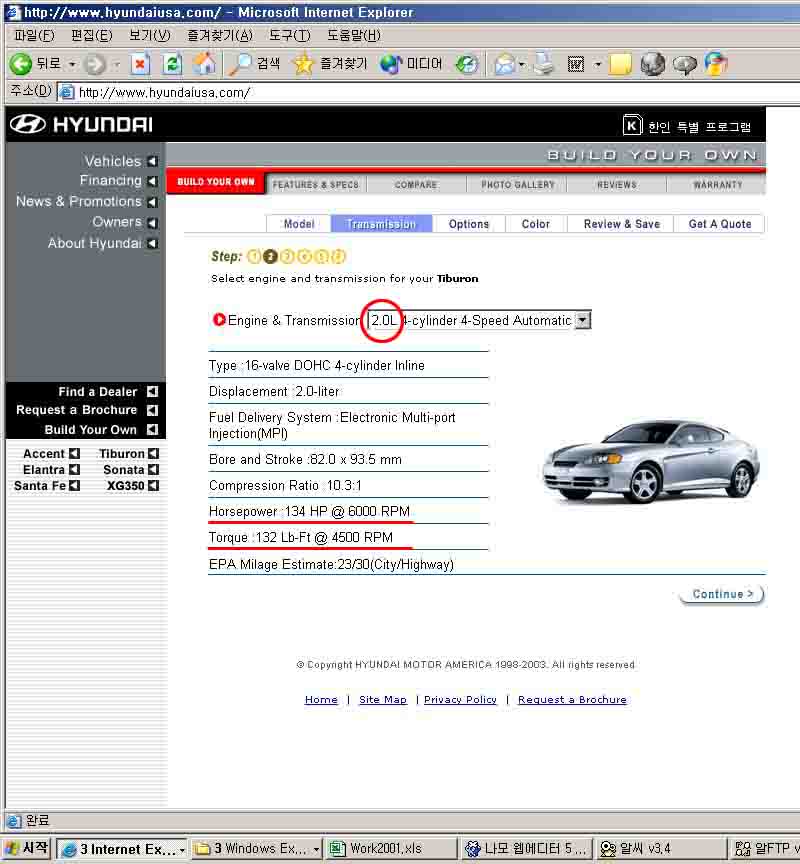Open the 파일(F) menu
800x864 pixels.
coord(34,36)
